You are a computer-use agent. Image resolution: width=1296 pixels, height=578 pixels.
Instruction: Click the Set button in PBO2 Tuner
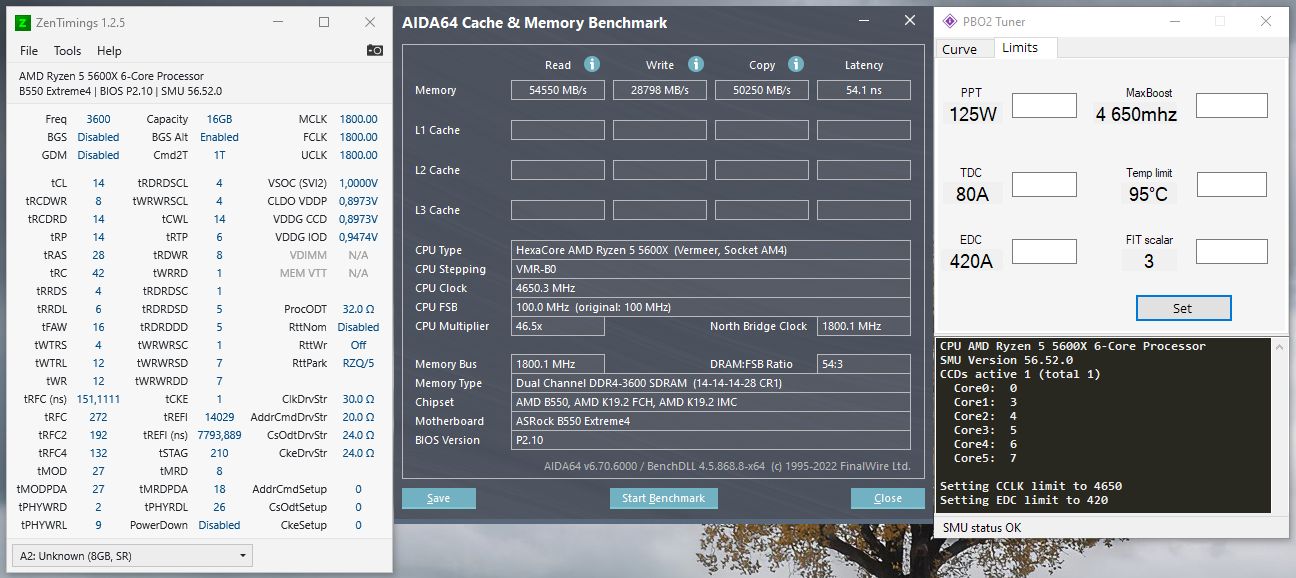(x=1183, y=308)
